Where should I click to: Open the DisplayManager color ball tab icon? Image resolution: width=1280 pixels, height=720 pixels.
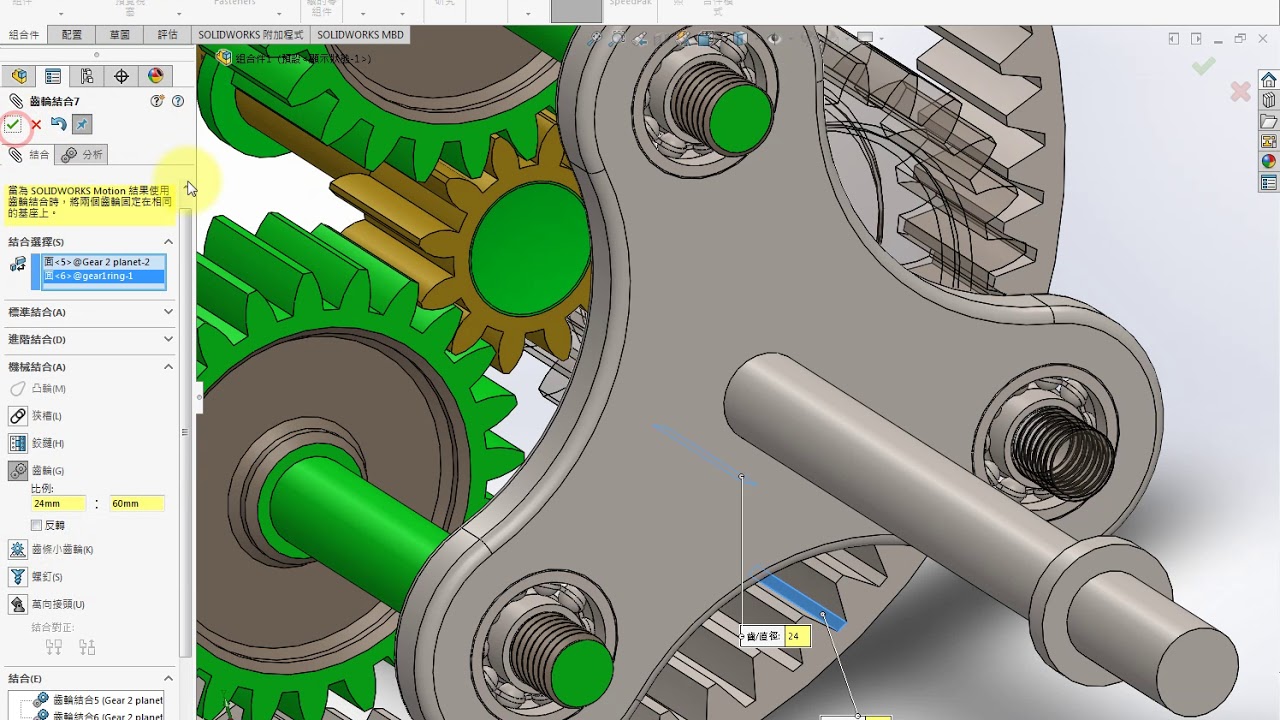pyautogui.click(x=155, y=76)
